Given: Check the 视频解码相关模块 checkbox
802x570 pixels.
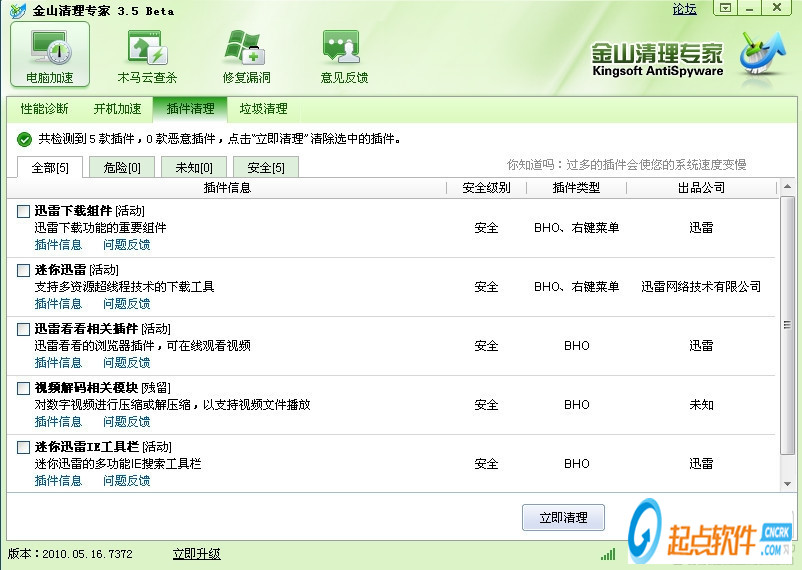Looking at the screenshot, I should tap(24, 388).
